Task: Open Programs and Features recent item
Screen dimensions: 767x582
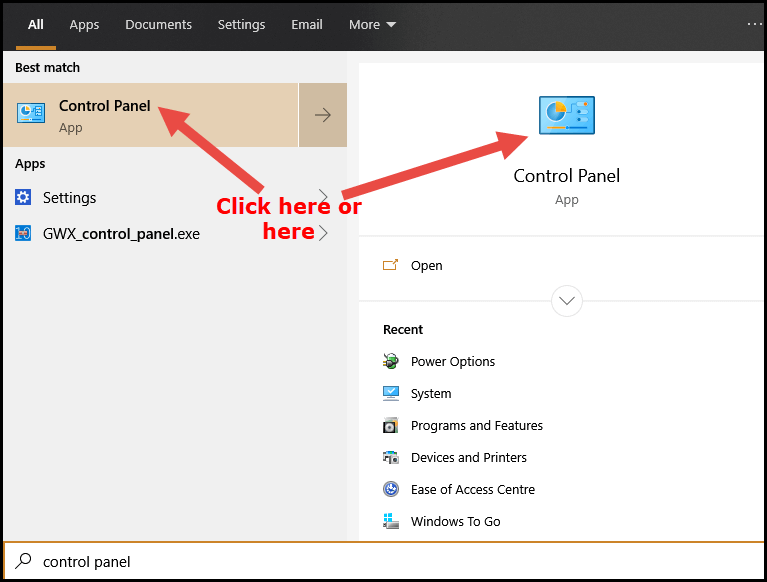Action: (x=476, y=425)
